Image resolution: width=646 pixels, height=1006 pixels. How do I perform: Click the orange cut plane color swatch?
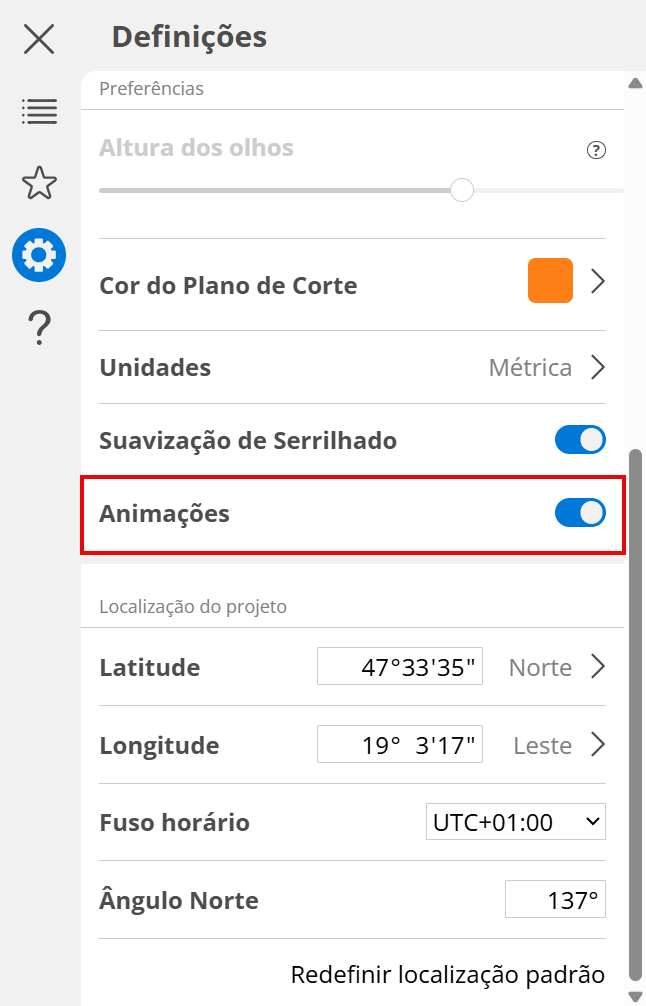coord(550,281)
